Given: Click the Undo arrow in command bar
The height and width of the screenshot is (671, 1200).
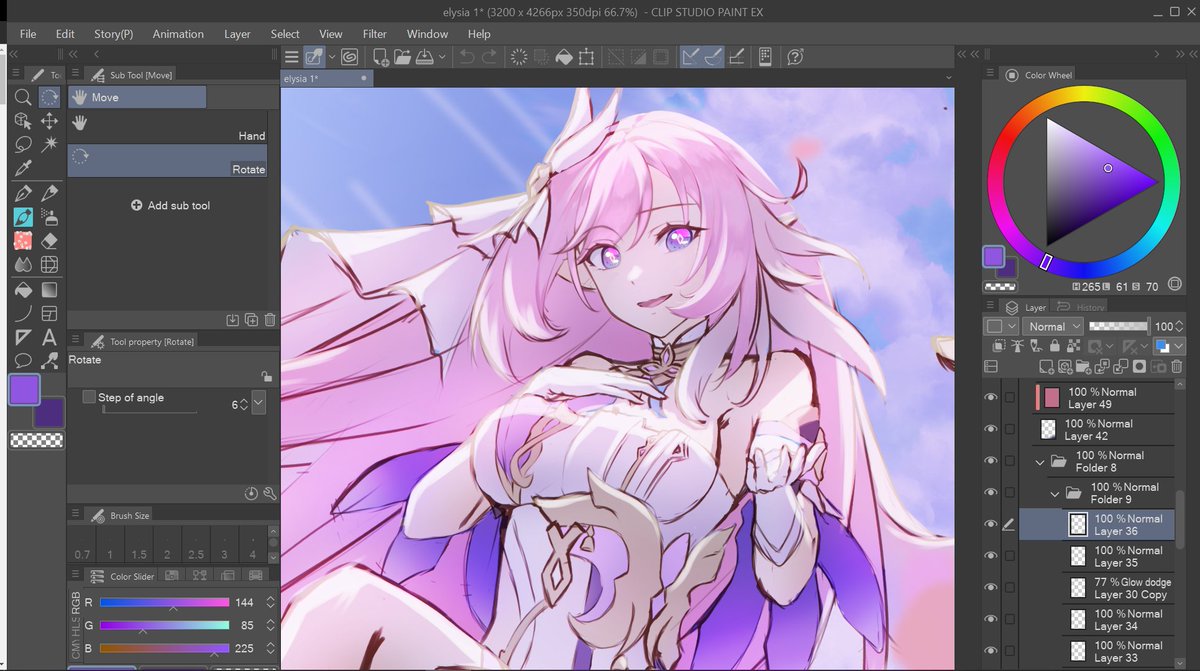Looking at the screenshot, I should pos(467,57).
